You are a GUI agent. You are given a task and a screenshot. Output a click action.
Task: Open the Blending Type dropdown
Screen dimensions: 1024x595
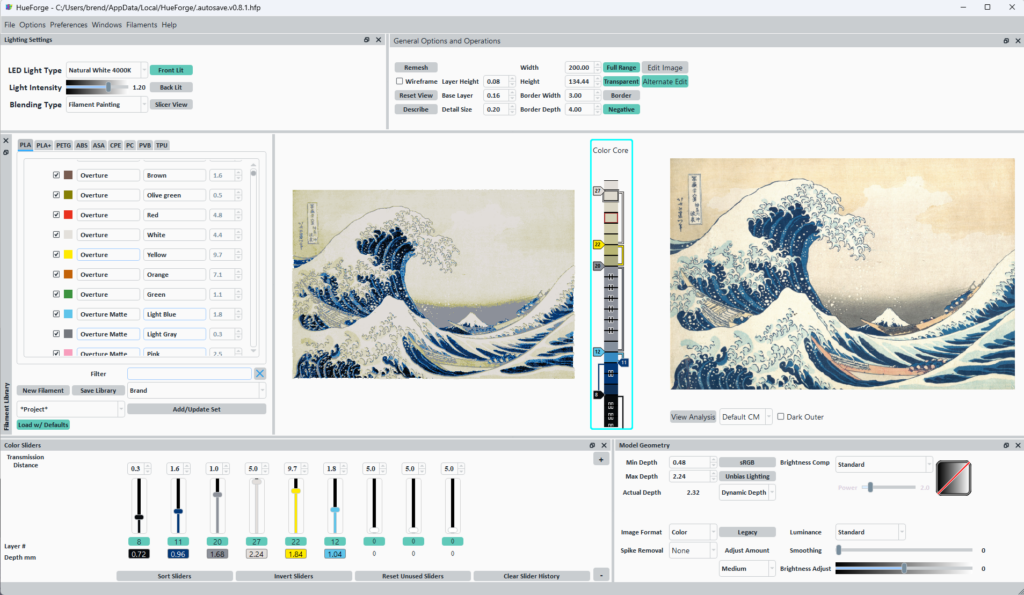tap(107, 105)
